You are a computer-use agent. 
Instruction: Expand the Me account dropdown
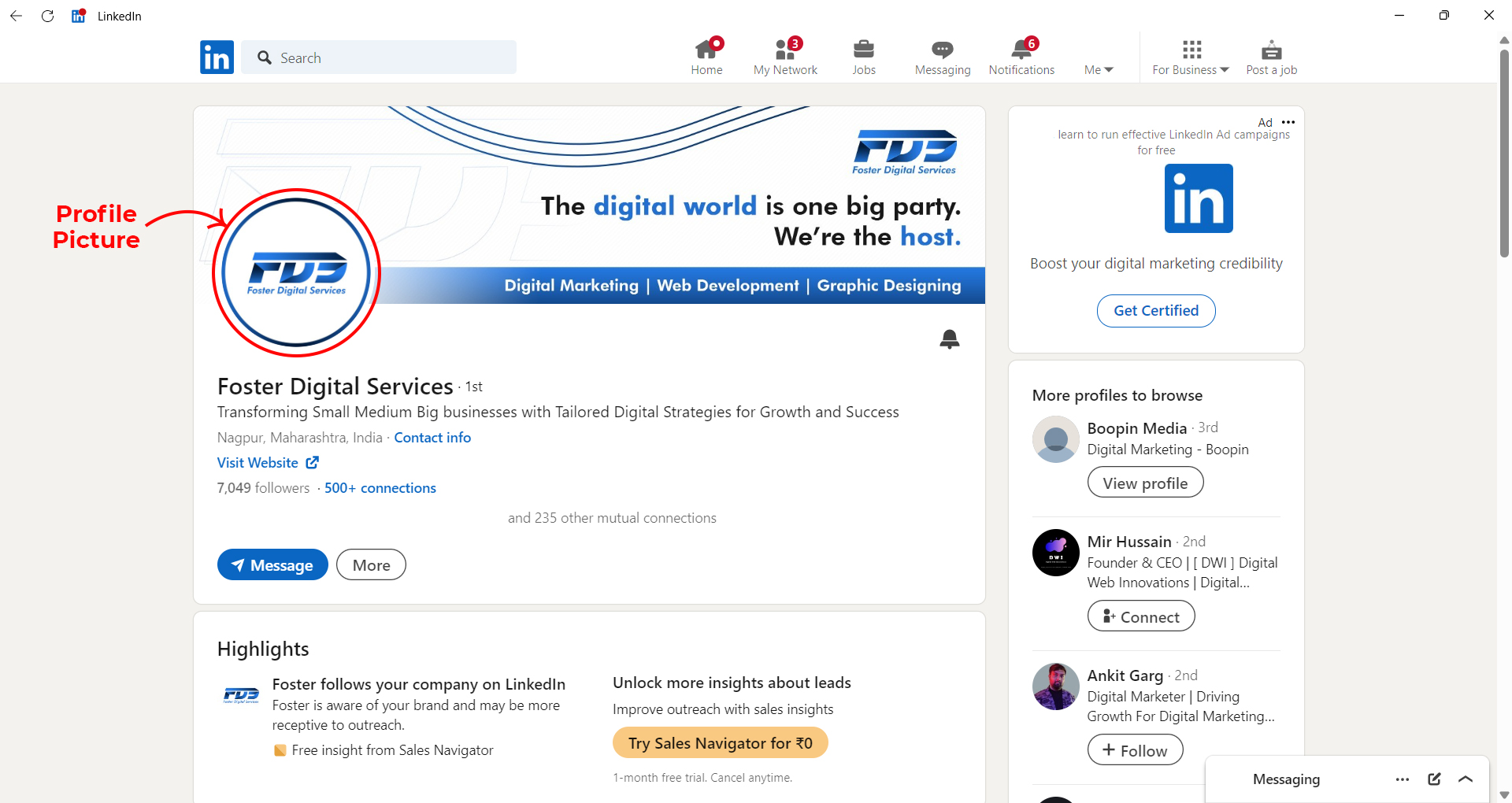coord(1099,70)
